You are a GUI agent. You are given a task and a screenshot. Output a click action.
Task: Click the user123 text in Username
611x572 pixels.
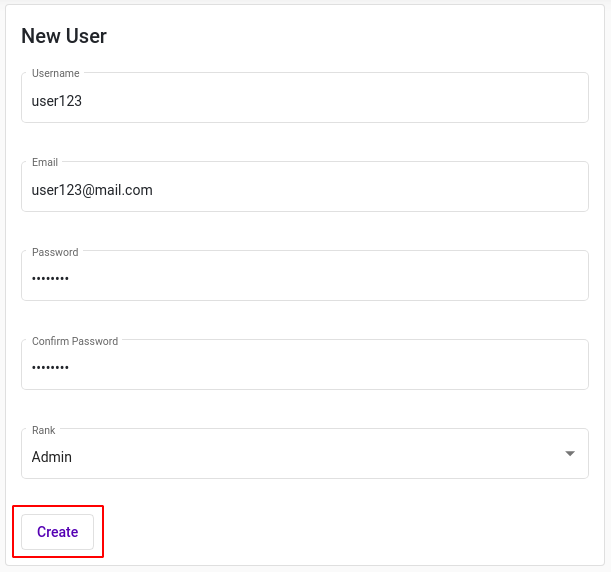57,101
